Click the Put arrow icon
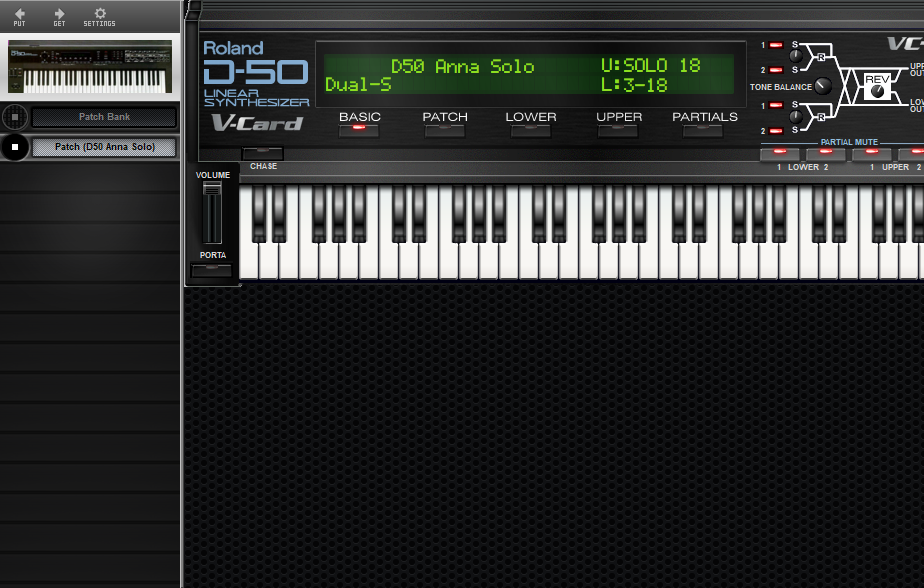The image size is (924, 588). coord(19,16)
